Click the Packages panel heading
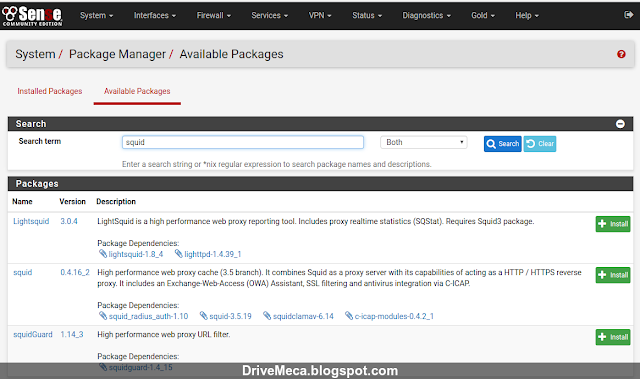The height and width of the screenshot is (379, 640). [x=37, y=184]
